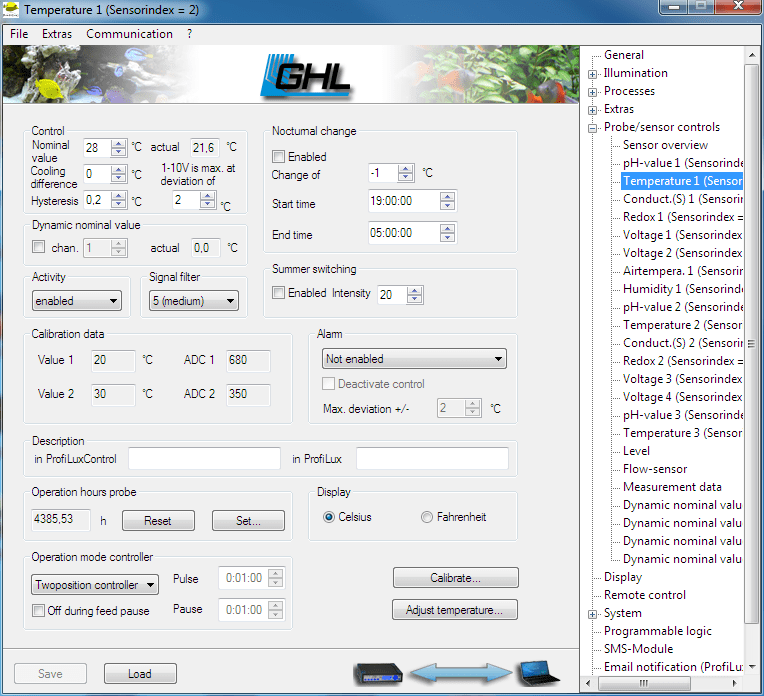
Task: Open the File menu
Action: (19, 34)
